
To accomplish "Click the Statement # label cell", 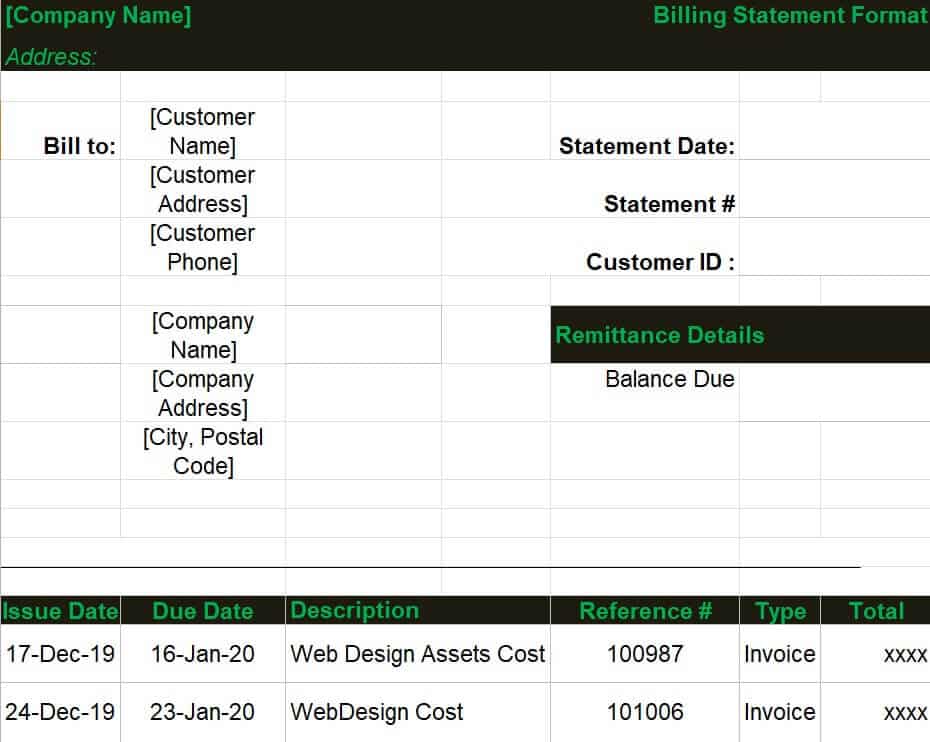I will [x=669, y=204].
